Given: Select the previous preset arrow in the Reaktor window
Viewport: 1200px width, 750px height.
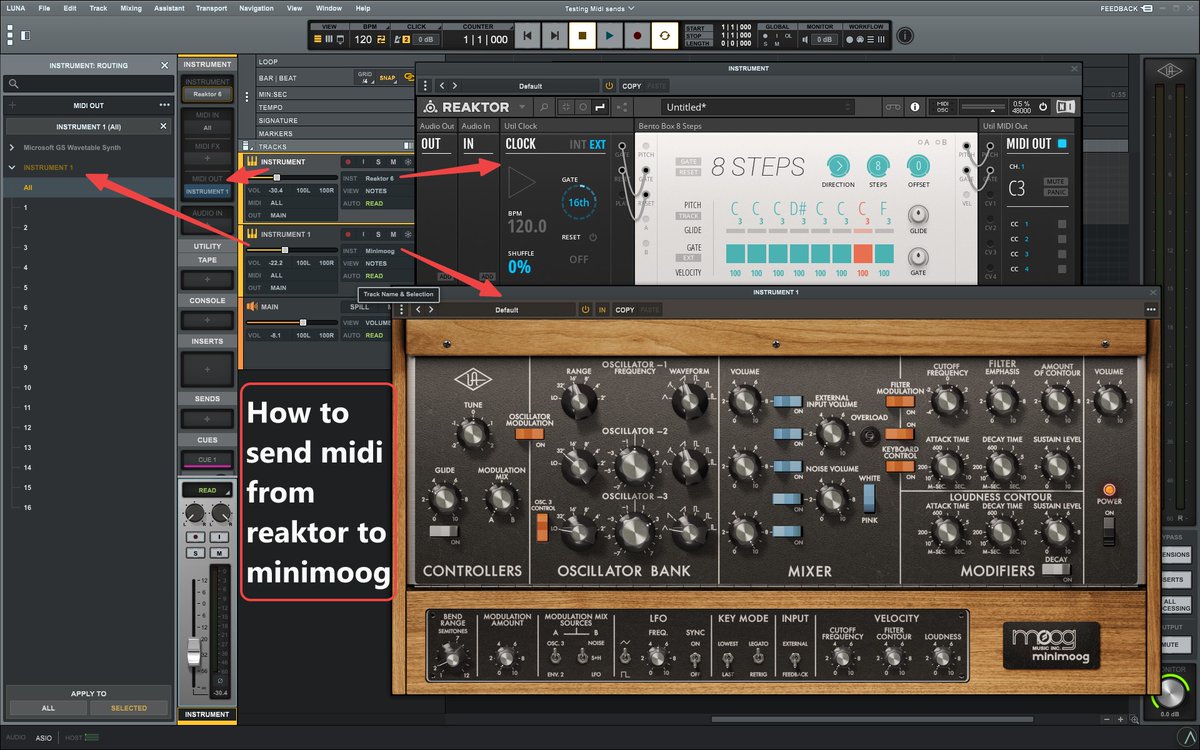Looking at the screenshot, I should coord(441,86).
